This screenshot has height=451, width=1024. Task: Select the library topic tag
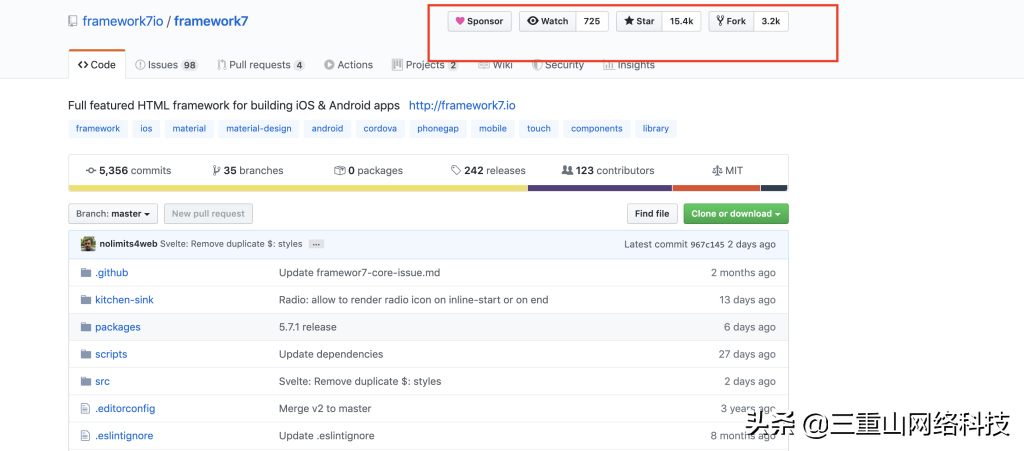tap(656, 129)
